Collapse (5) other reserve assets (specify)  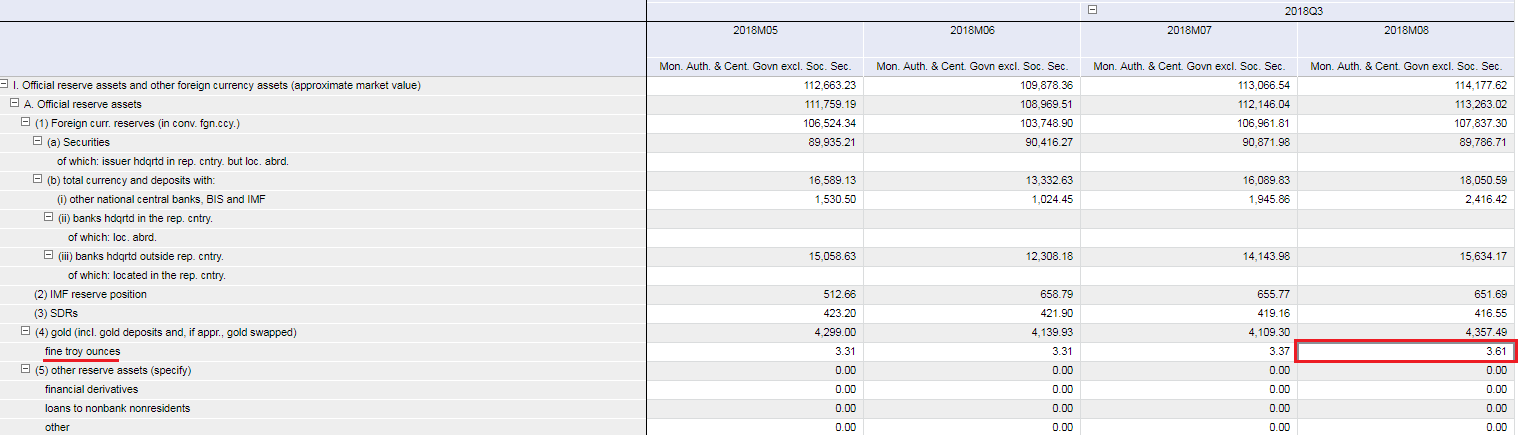point(27,370)
